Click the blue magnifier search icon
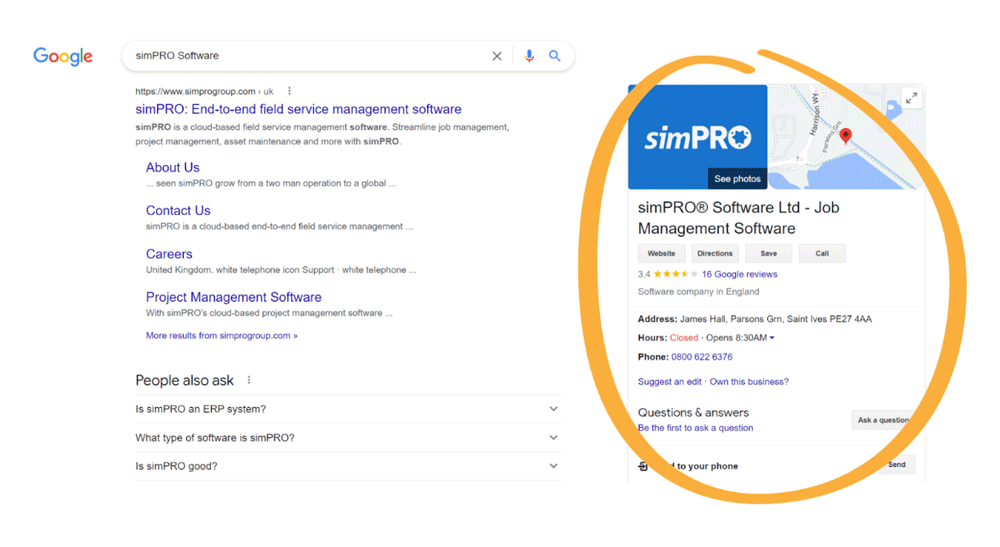Image resolution: width=1000 pixels, height=547 pixels. 555,56
